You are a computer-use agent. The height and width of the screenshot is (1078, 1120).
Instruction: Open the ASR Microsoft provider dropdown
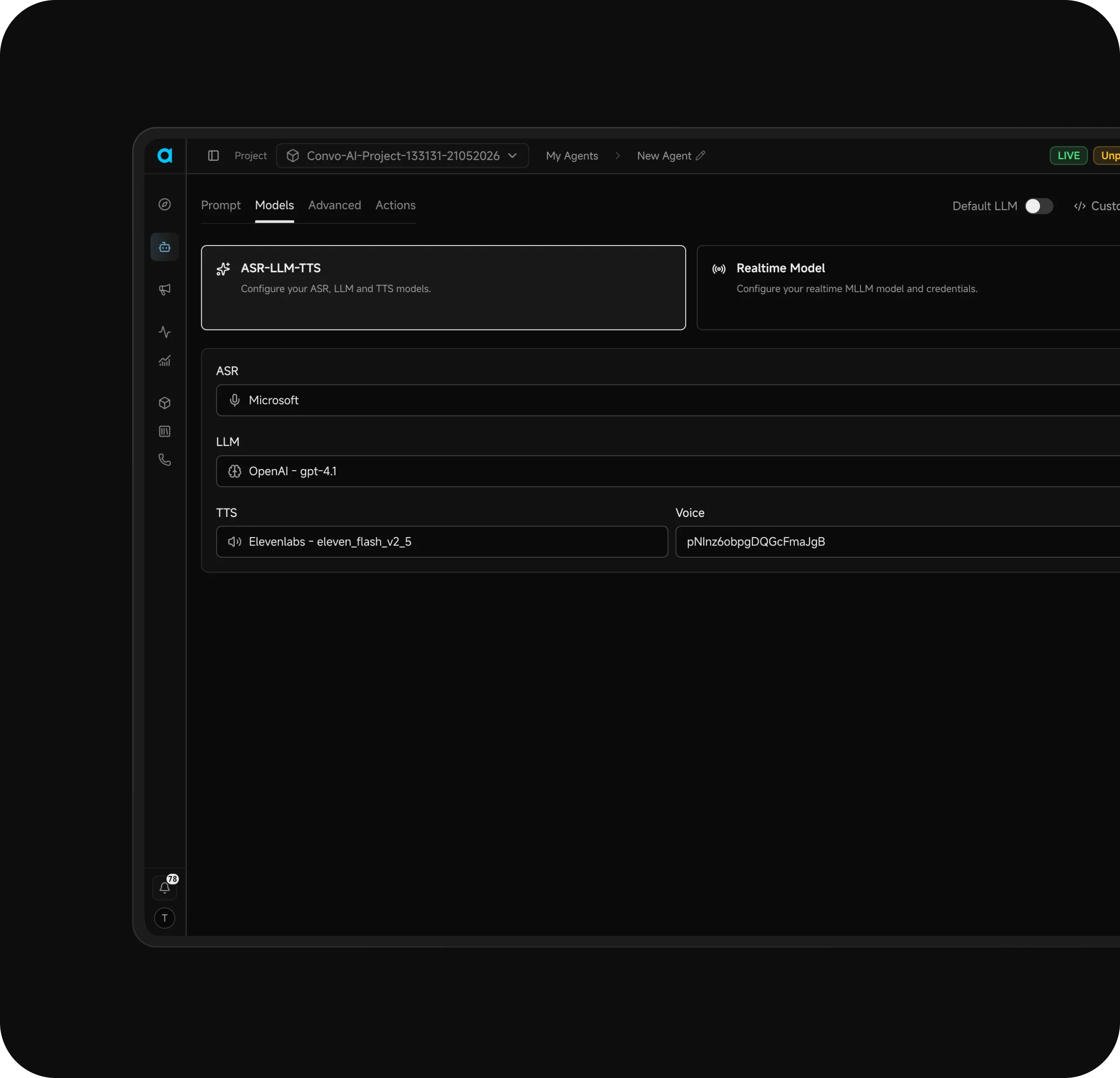pos(668,400)
